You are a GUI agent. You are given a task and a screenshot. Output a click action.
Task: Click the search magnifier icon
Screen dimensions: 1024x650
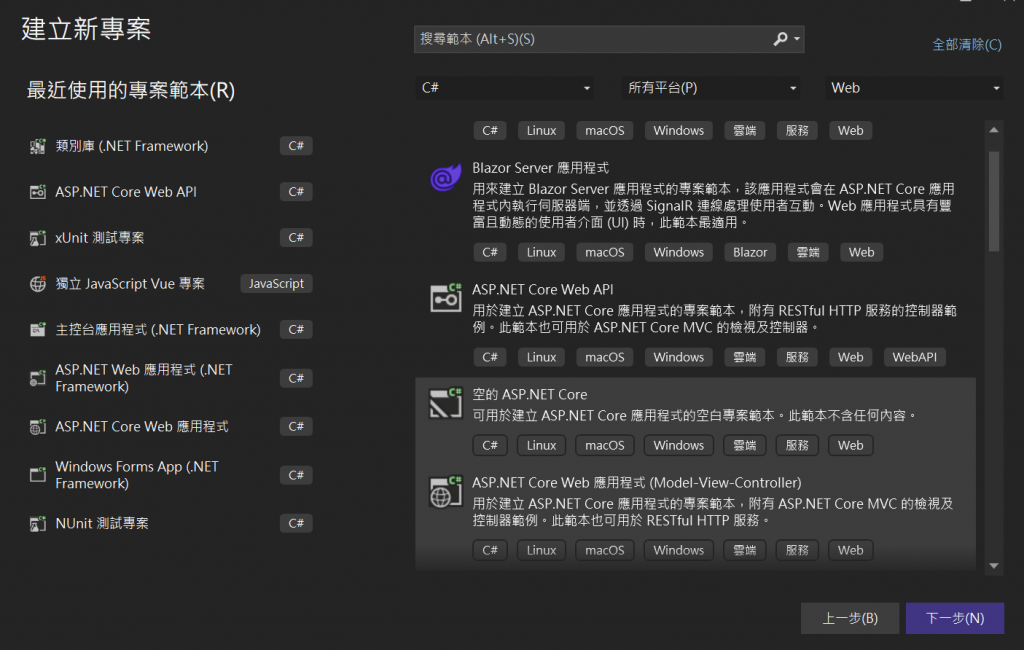(780, 39)
